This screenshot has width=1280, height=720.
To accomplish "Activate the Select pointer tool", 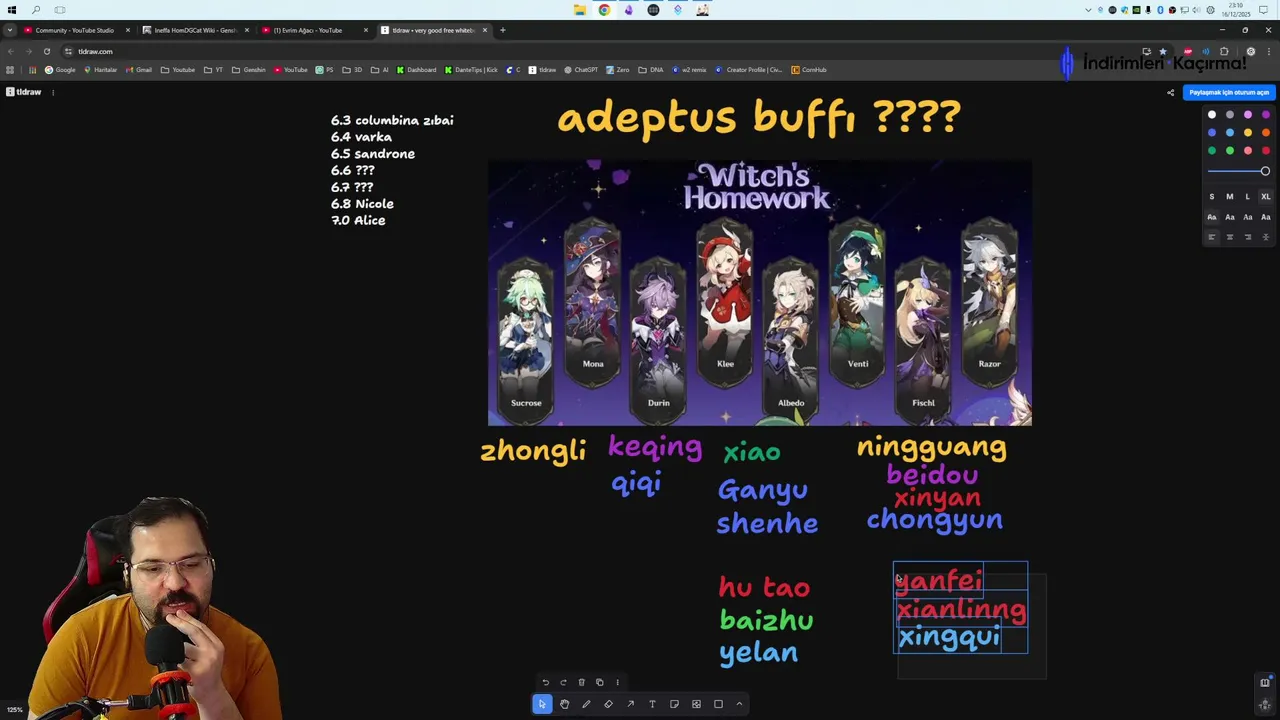I will coord(542,704).
